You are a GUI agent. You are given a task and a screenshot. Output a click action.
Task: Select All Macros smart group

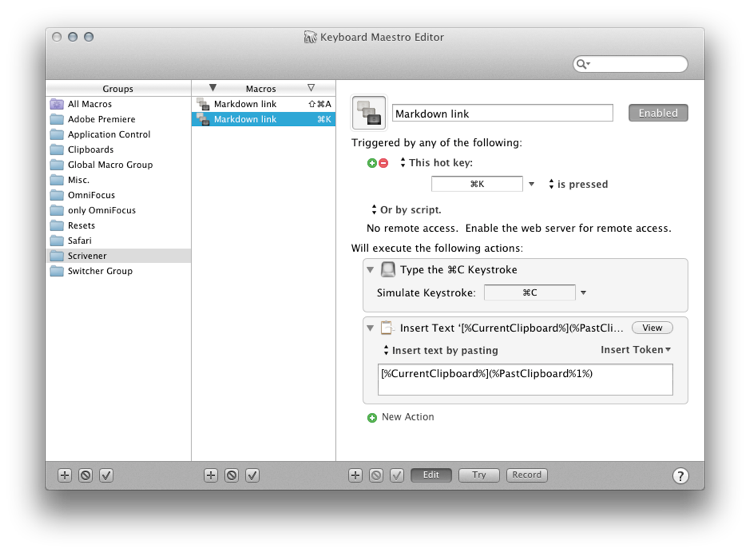(119, 104)
